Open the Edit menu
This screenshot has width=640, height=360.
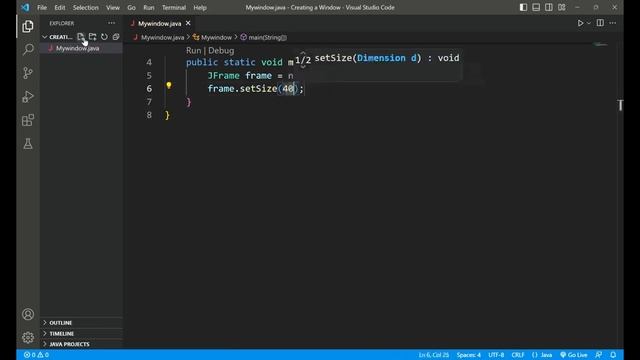pyautogui.click(x=60, y=7)
